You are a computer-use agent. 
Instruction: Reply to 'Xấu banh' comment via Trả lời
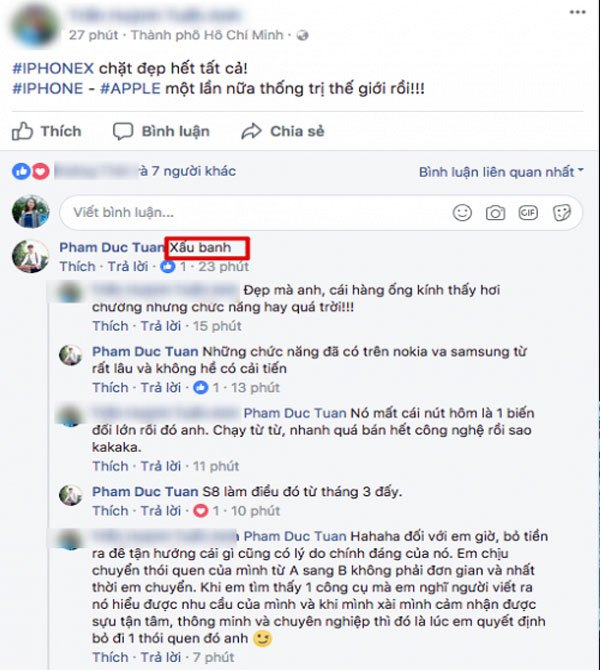(128, 266)
